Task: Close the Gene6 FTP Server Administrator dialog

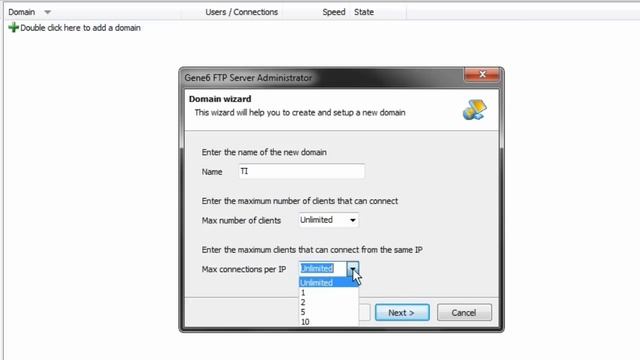Action: 482,75
